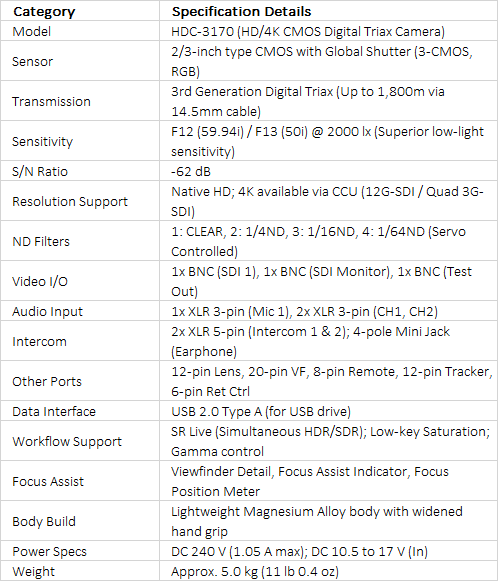
Task: Select the Resolution Support cell
Action: pos(80,201)
